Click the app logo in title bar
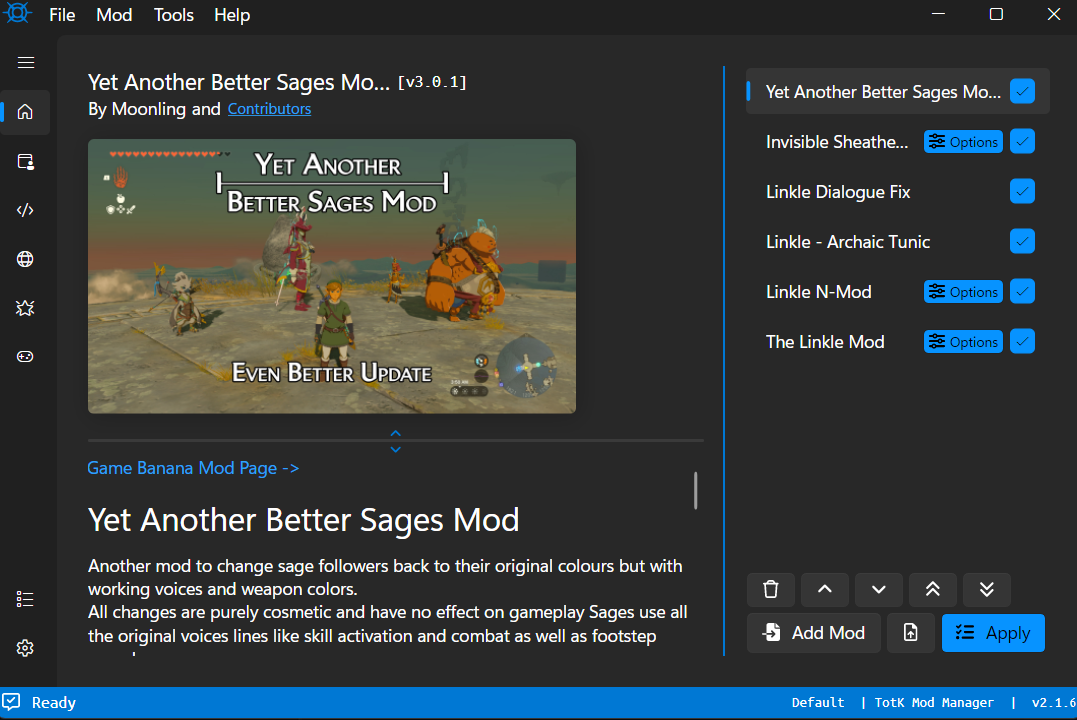Image resolution: width=1077 pixels, height=720 pixels. (x=17, y=13)
